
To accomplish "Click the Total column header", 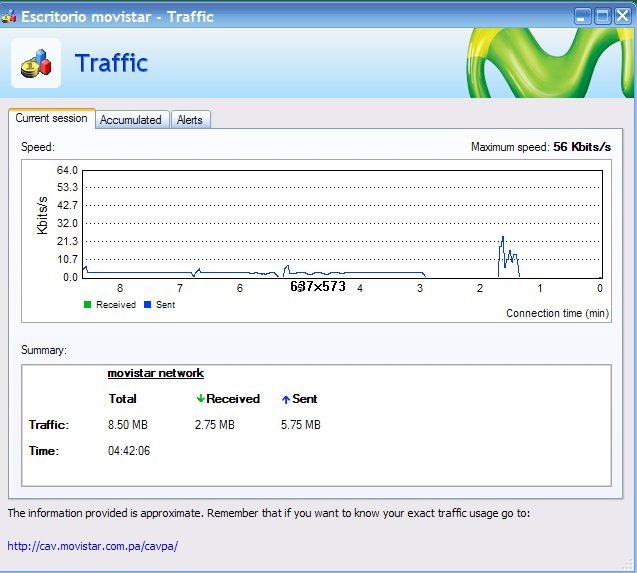I will (122, 399).
